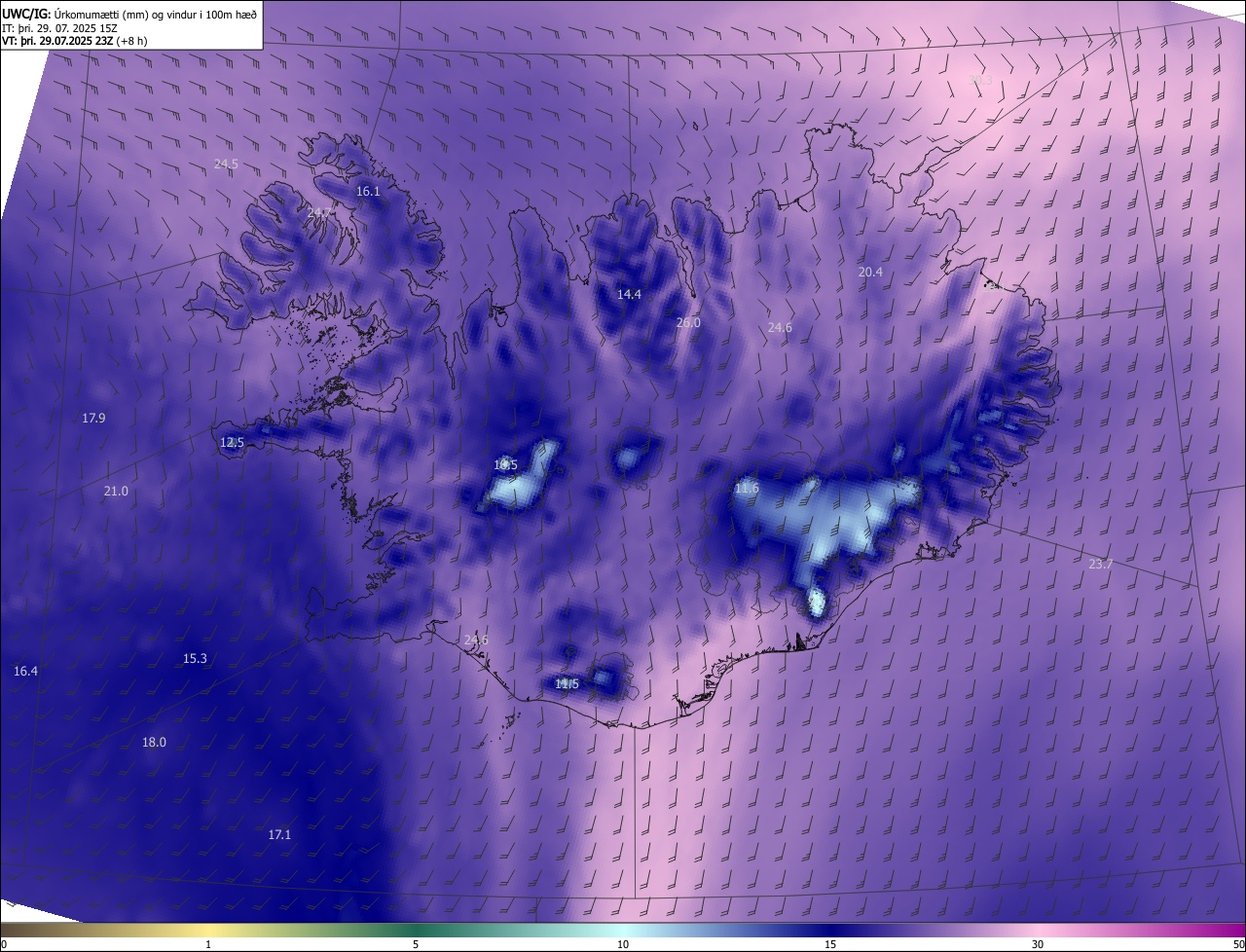1246x952 pixels.
Task: Click the 'IT: þri. 29. 07. 2025 15Z' line
Action: click(58, 28)
